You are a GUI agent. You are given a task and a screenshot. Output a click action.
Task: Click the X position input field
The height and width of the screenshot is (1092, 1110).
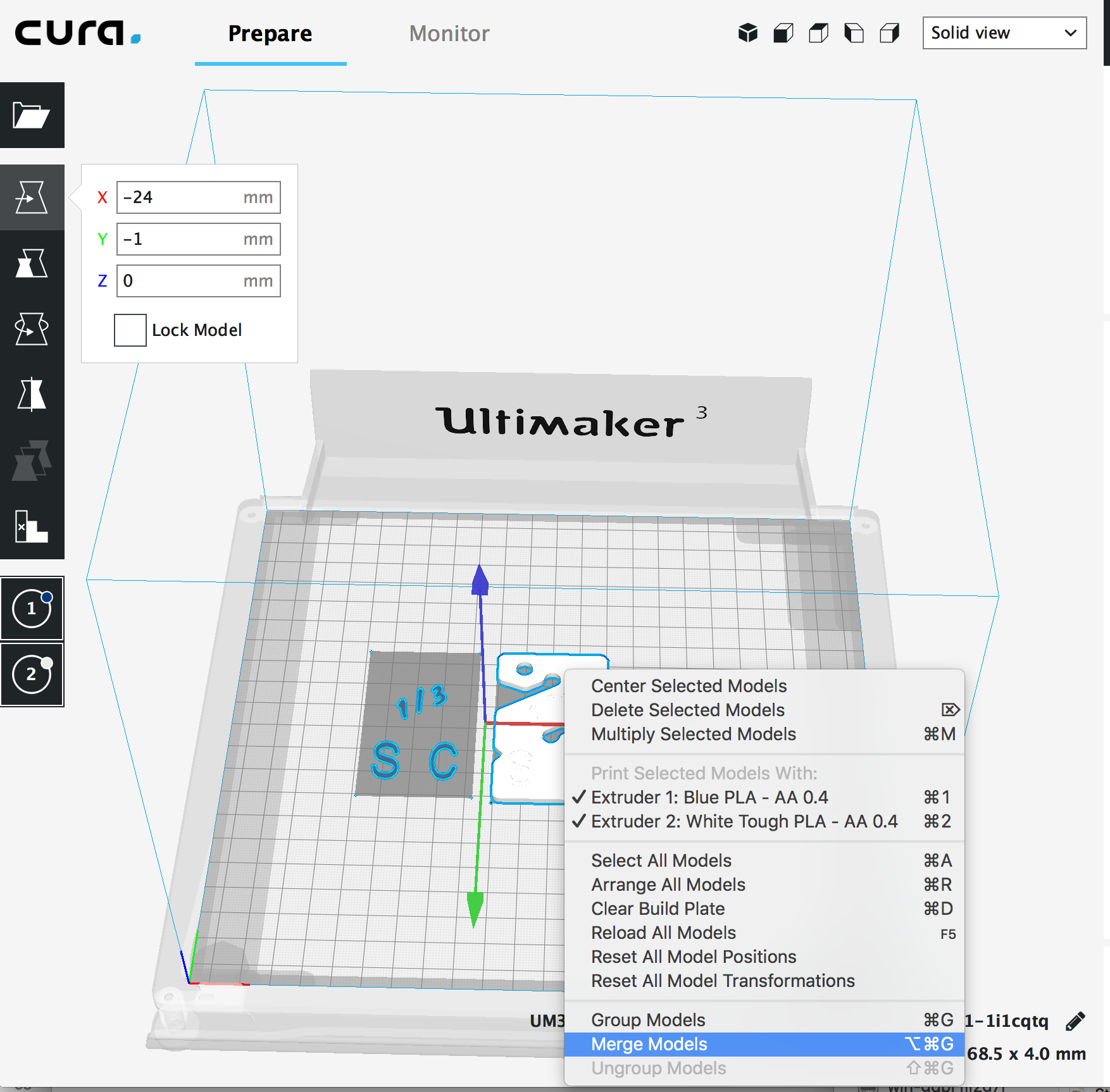click(x=198, y=197)
